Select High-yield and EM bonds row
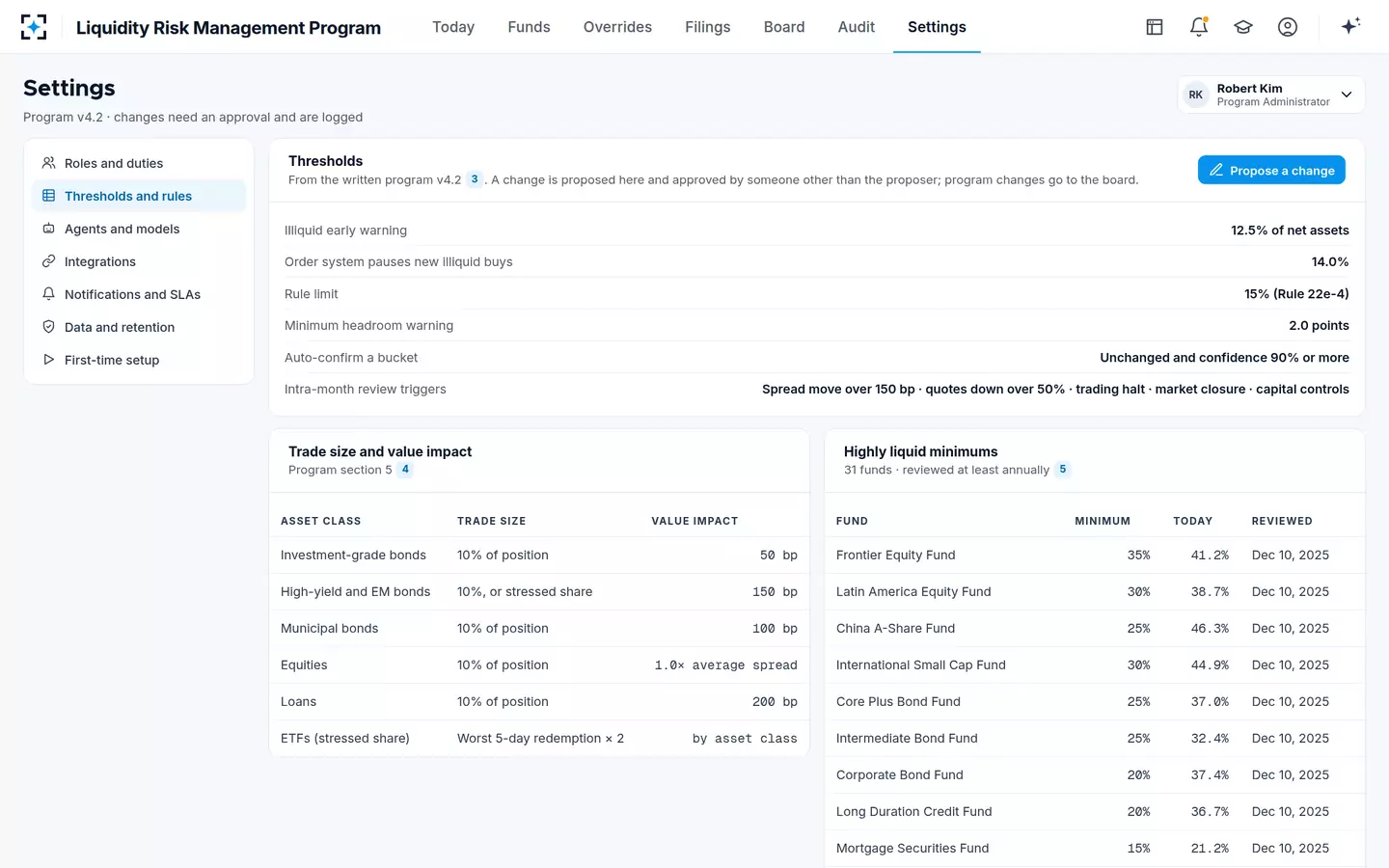The height and width of the screenshot is (868, 1389). 539,592
